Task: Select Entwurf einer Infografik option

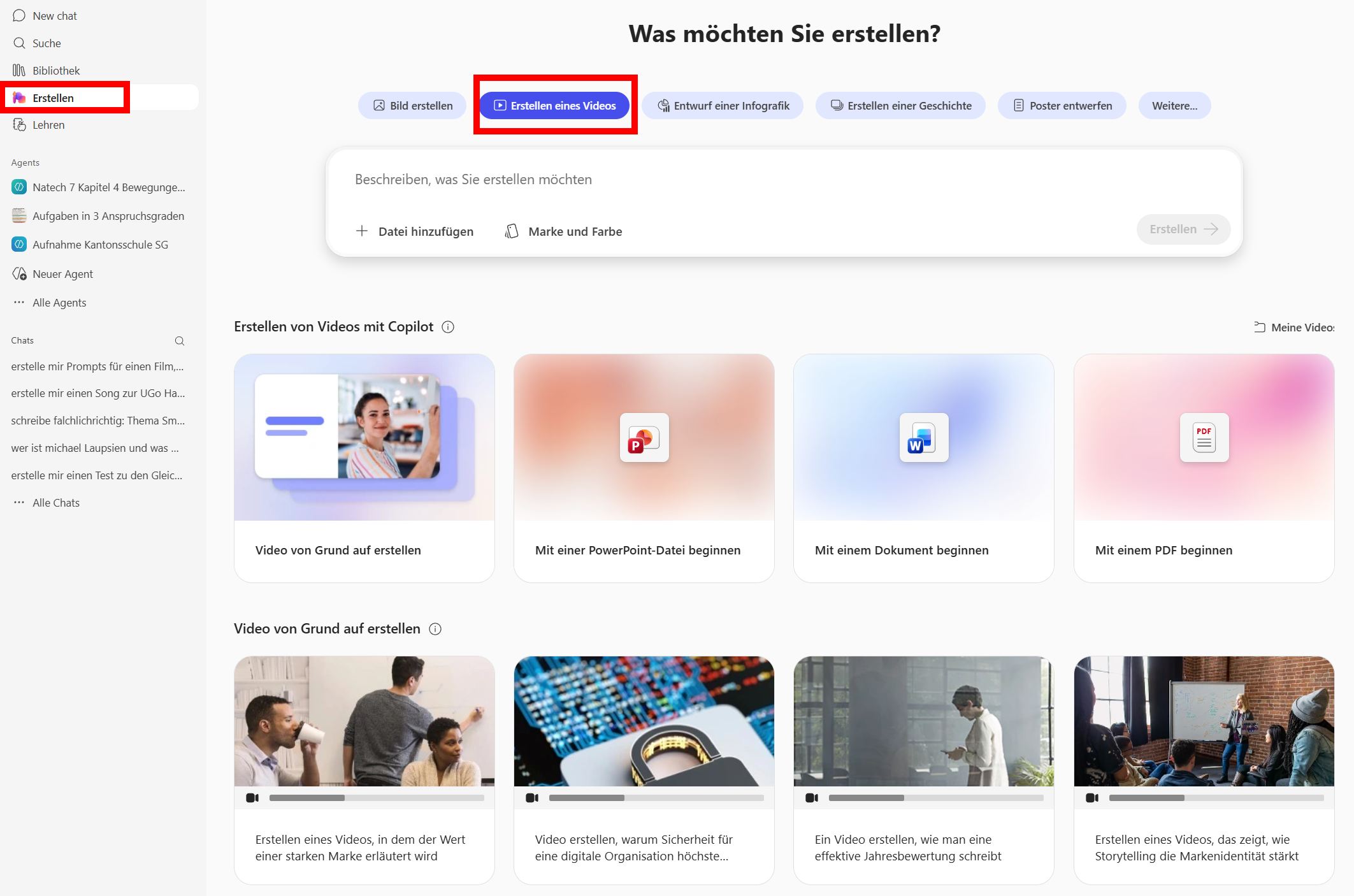Action: pyautogui.click(x=723, y=106)
